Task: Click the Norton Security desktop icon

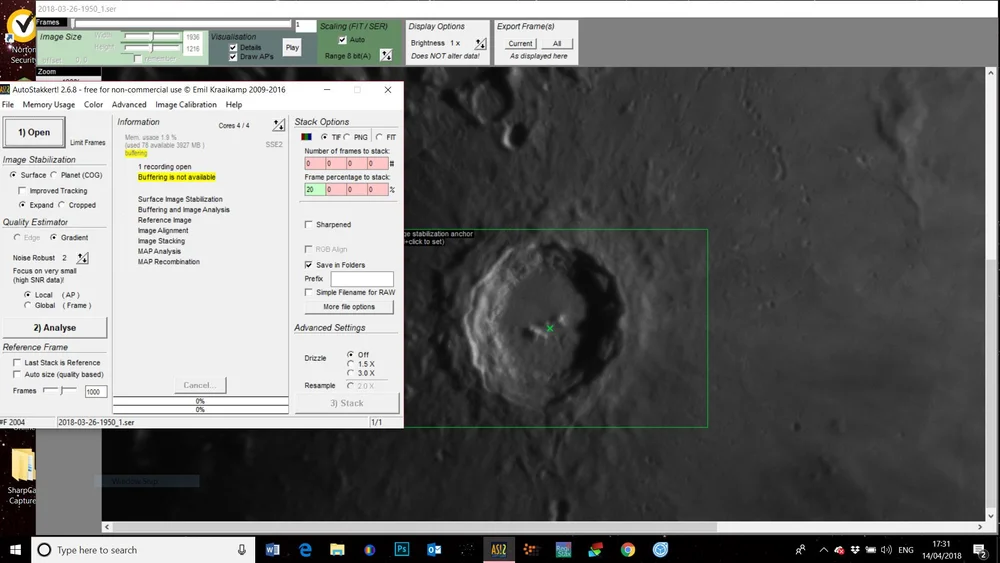Action: pos(22,36)
